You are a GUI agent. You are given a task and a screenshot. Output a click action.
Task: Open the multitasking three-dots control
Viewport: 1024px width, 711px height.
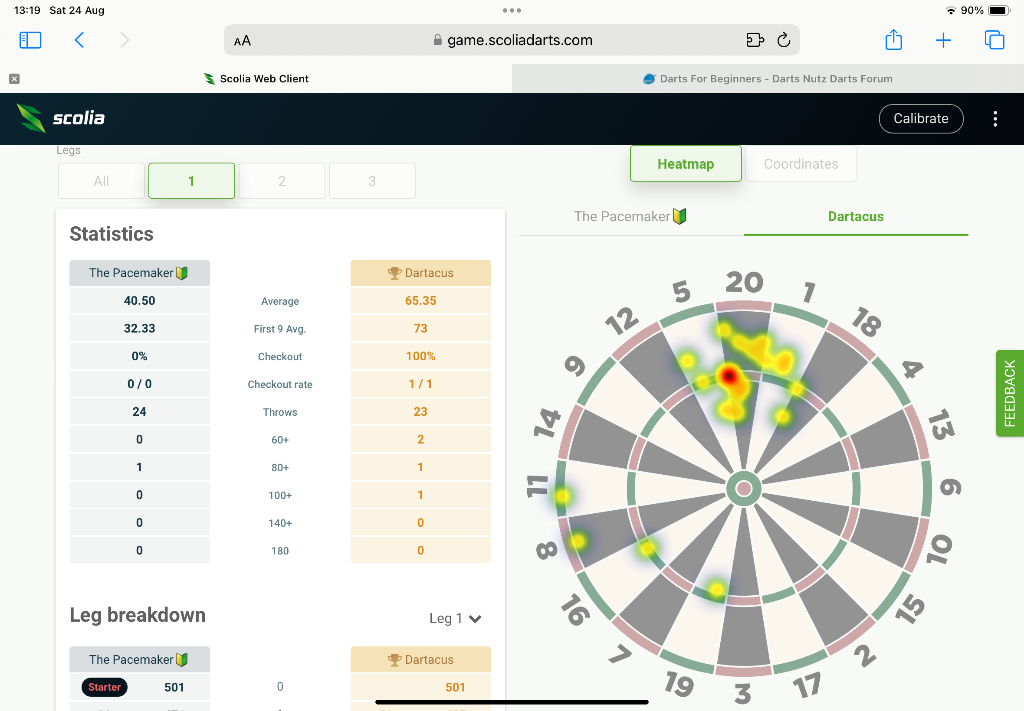pyautogui.click(x=512, y=10)
